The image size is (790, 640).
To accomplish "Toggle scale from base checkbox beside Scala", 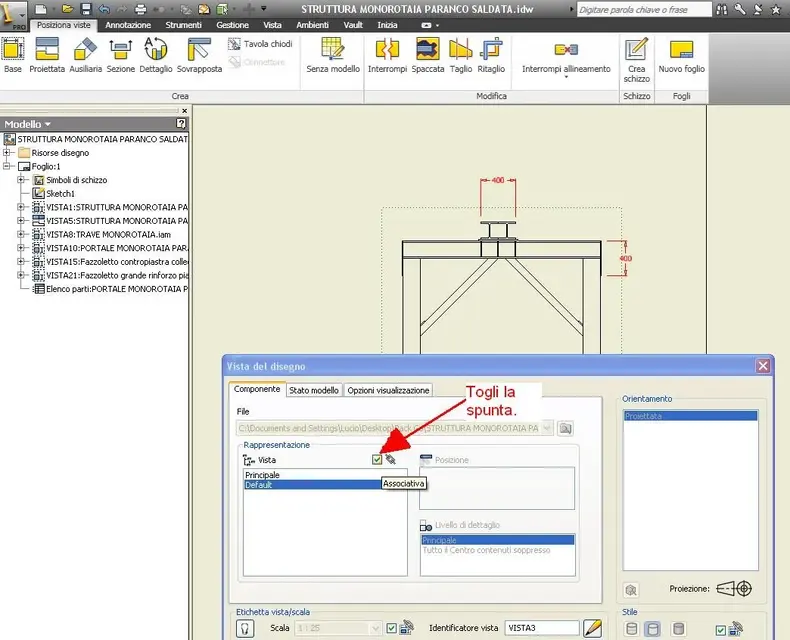I will (391, 628).
